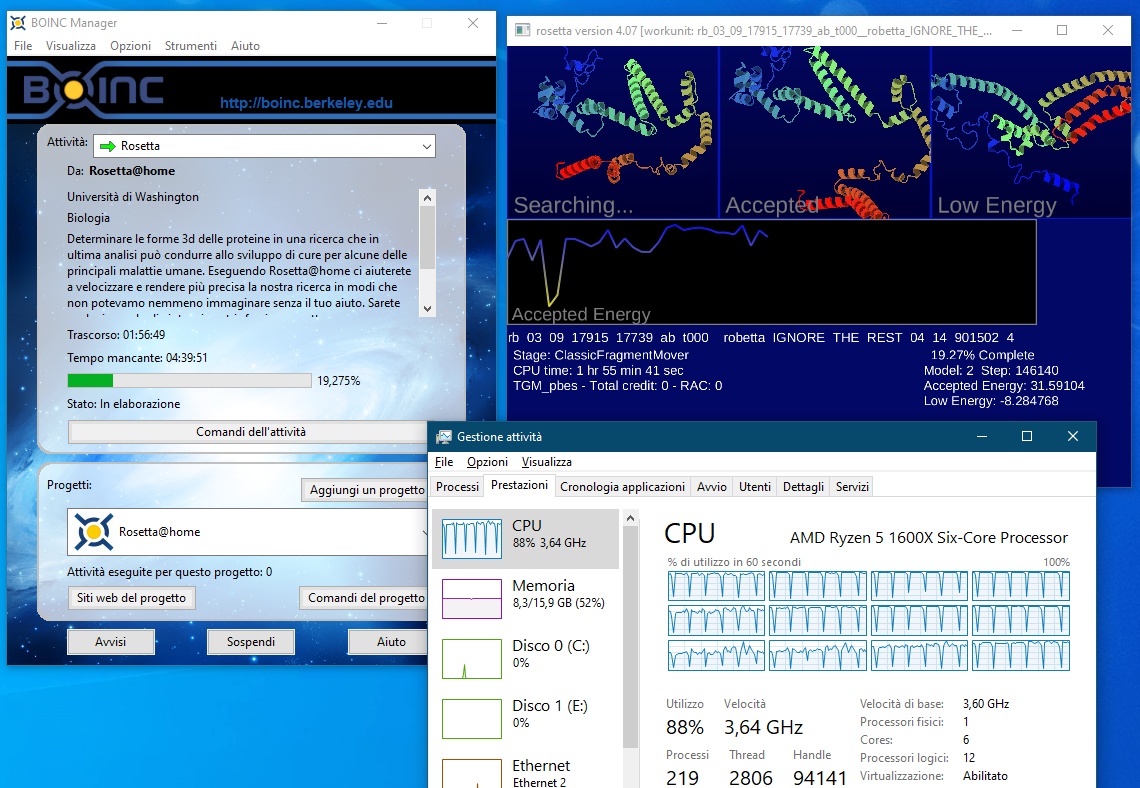Image resolution: width=1140 pixels, height=788 pixels.
Task: Click the 'Stato: In elaborazione' text
Action: tap(124, 403)
